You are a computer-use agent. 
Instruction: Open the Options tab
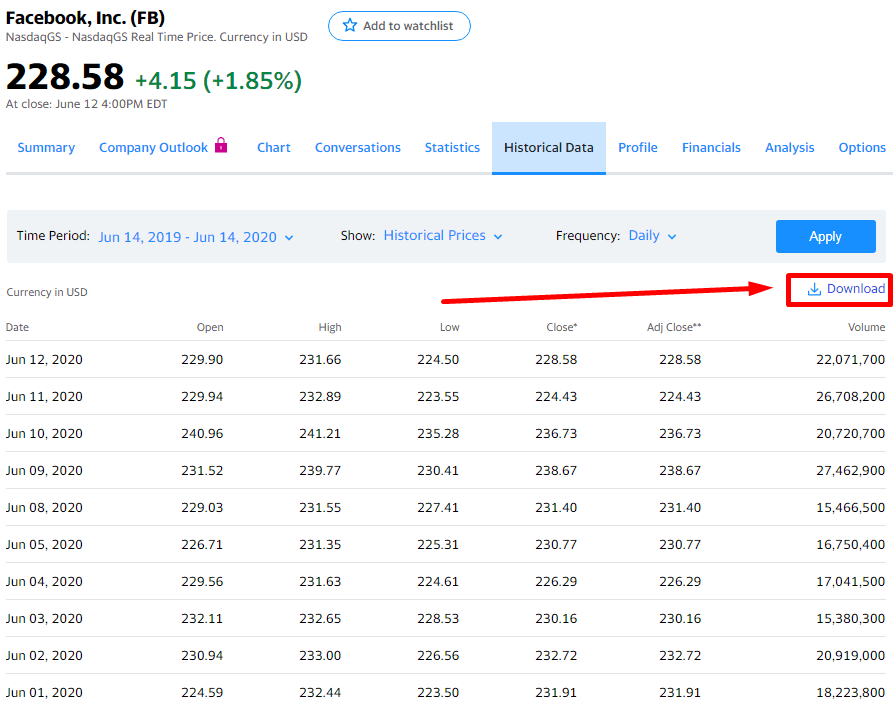[861, 148]
